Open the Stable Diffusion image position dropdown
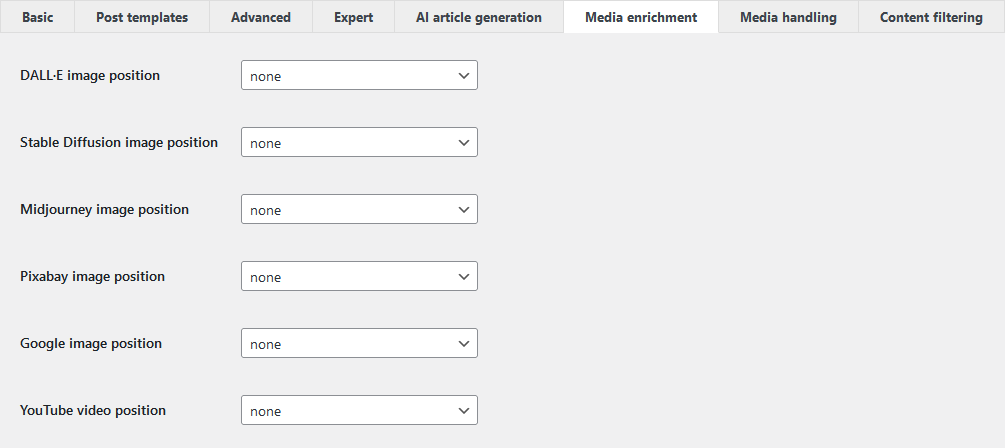1005x448 pixels. [x=359, y=142]
